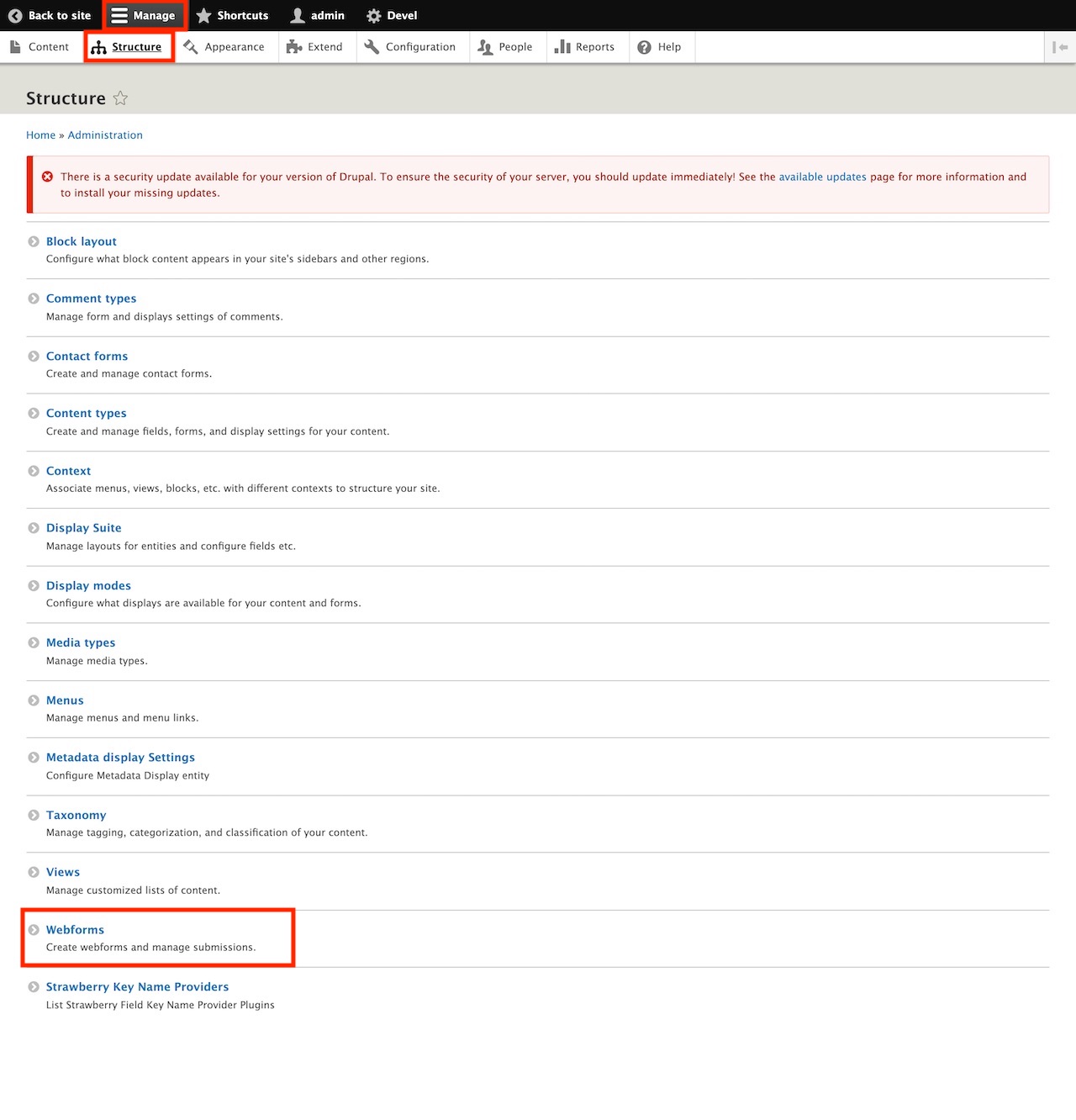1076x1120 pixels.
Task: Open the Appearance admin section
Action: 224,47
